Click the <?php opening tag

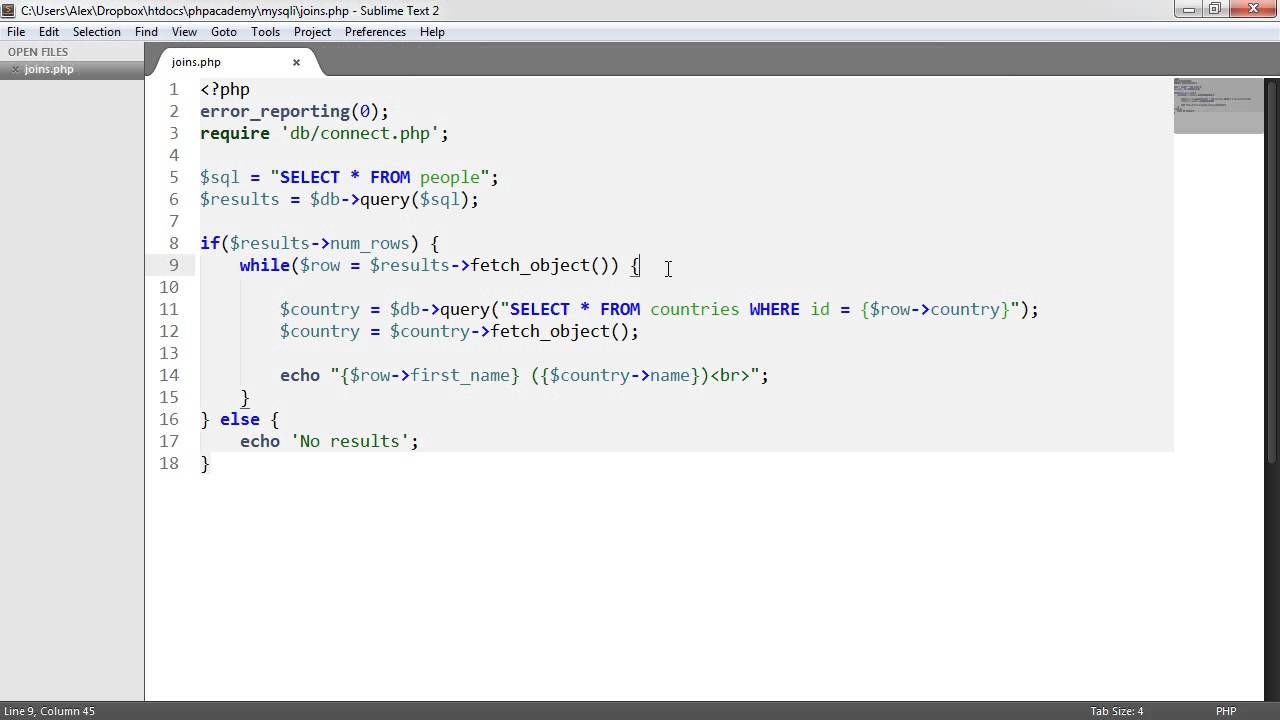(x=225, y=89)
